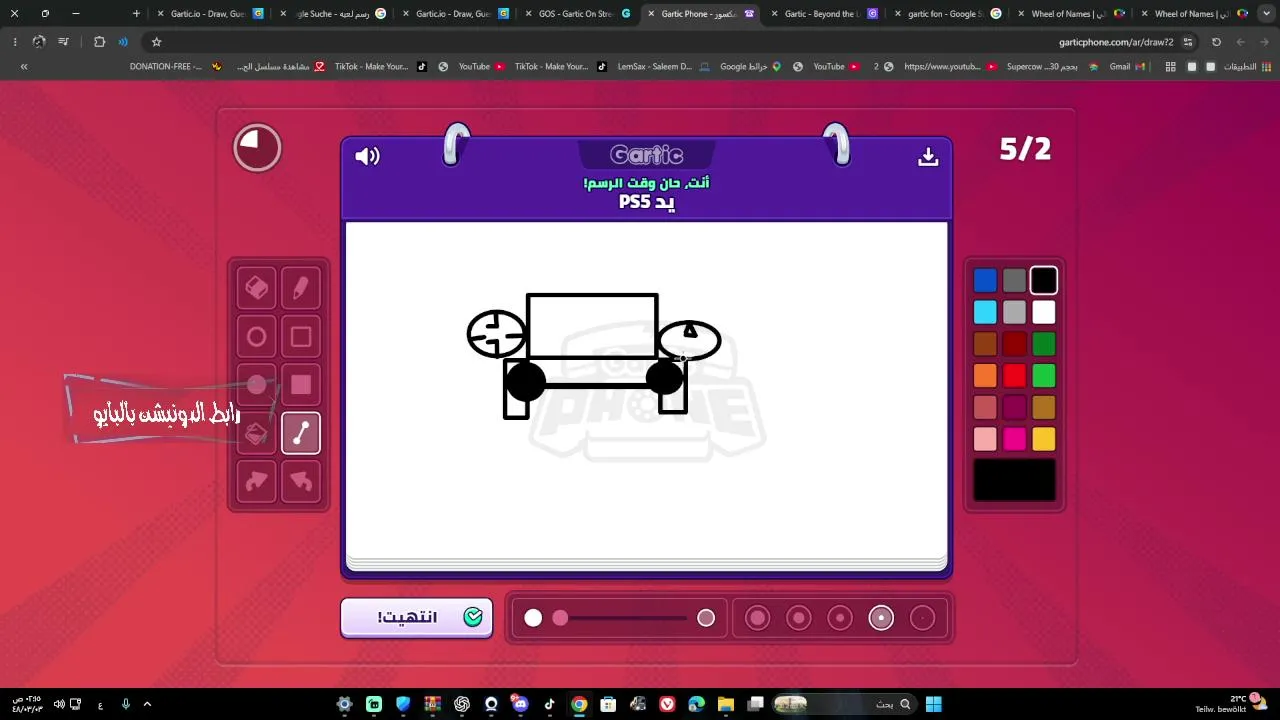1280x720 pixels.
Task: Switch to gartic fon - Google tab
Action: pyautogui.click(x=946, y=14)
